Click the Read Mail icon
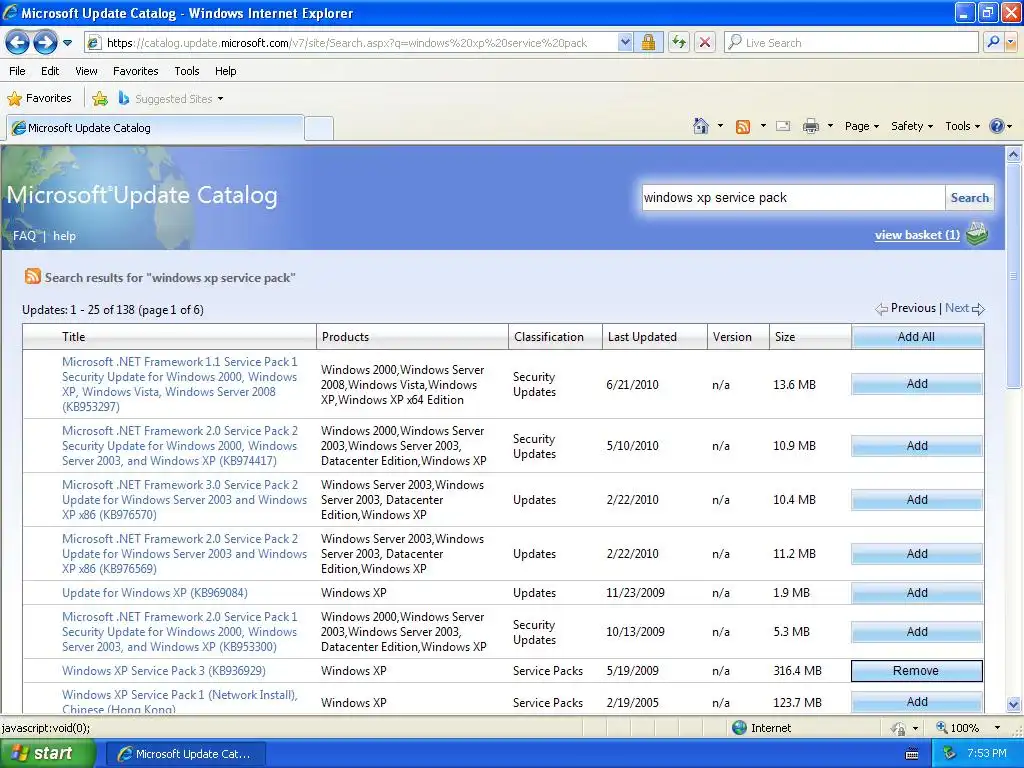This screenshot has height=768, width=1024. (x=783, y=126)
